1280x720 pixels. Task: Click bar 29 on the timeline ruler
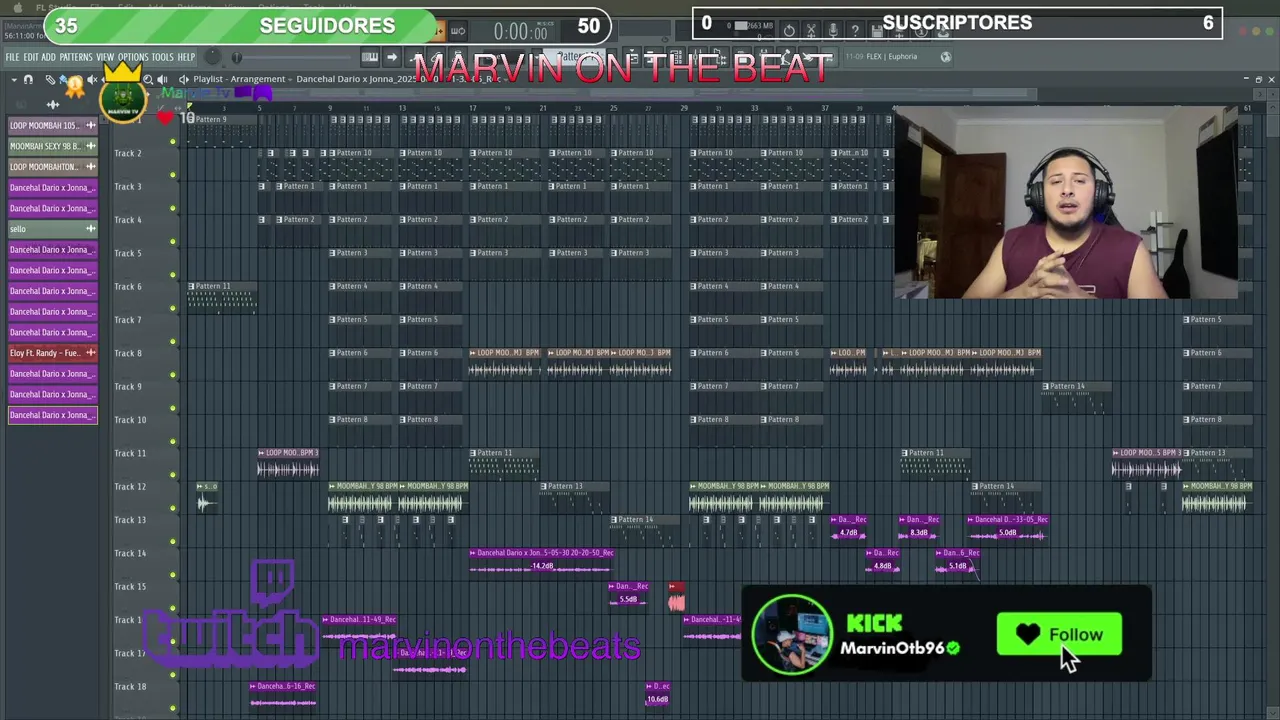coord(684,108)
